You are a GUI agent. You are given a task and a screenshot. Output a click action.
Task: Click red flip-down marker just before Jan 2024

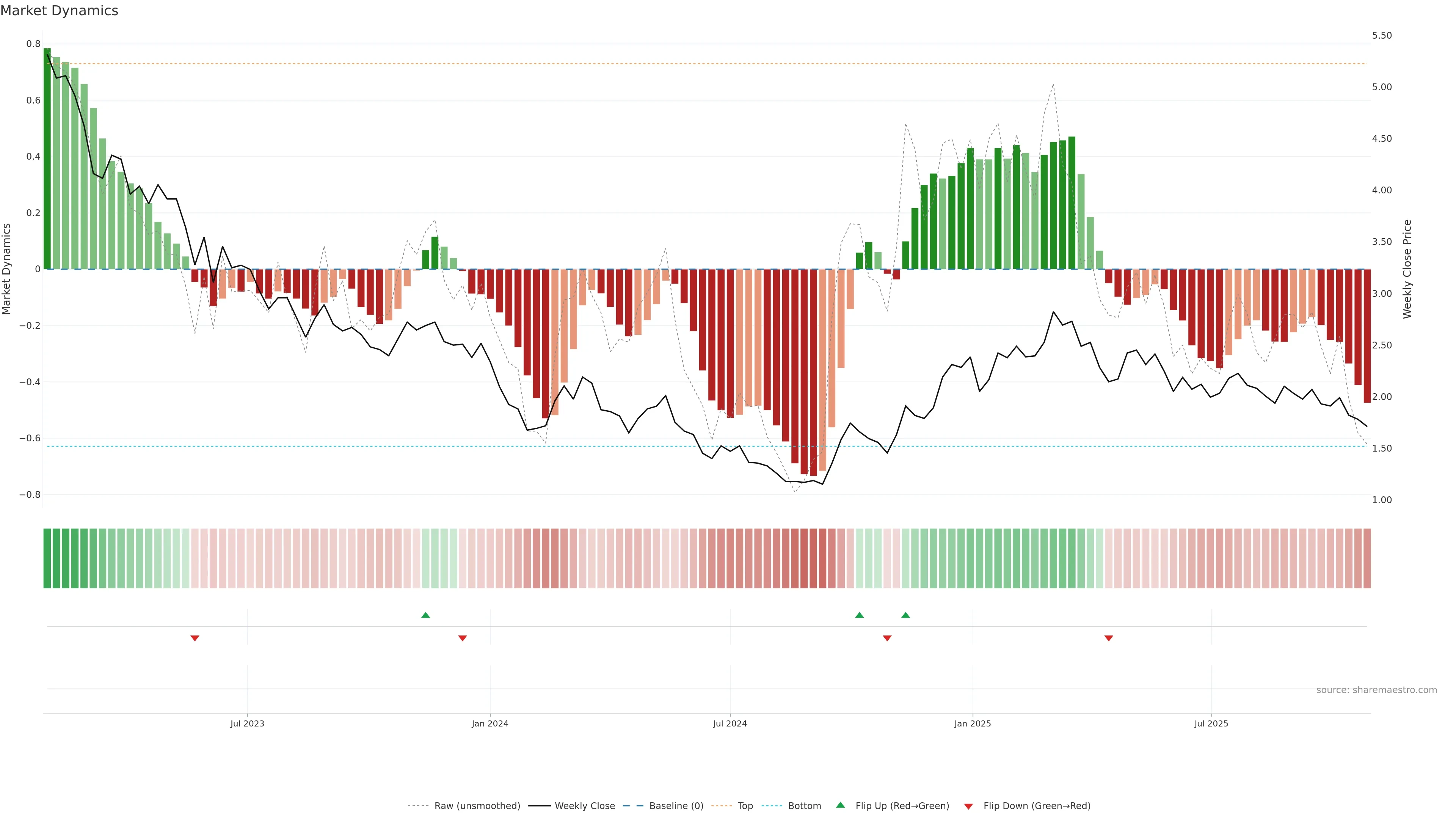pos(462,638)
